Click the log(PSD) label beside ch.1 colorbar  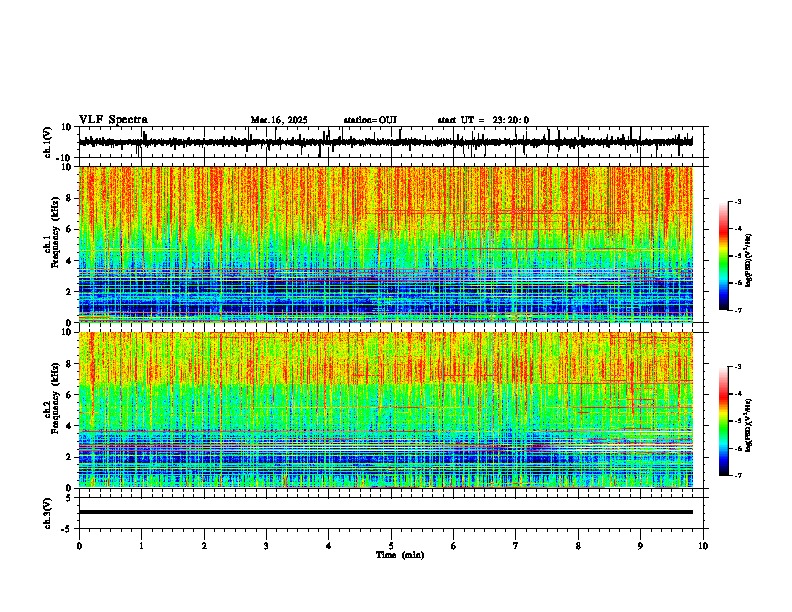749,261
